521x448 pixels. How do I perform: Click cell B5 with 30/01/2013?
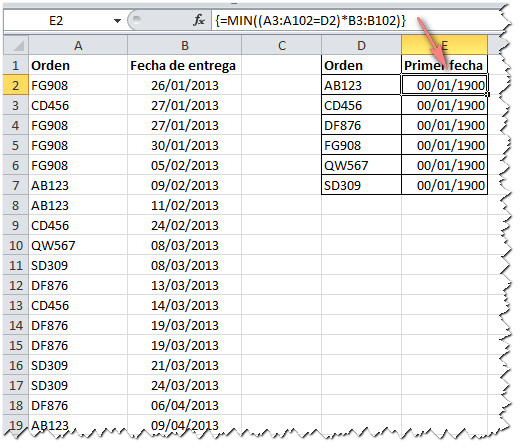point(184,145)
